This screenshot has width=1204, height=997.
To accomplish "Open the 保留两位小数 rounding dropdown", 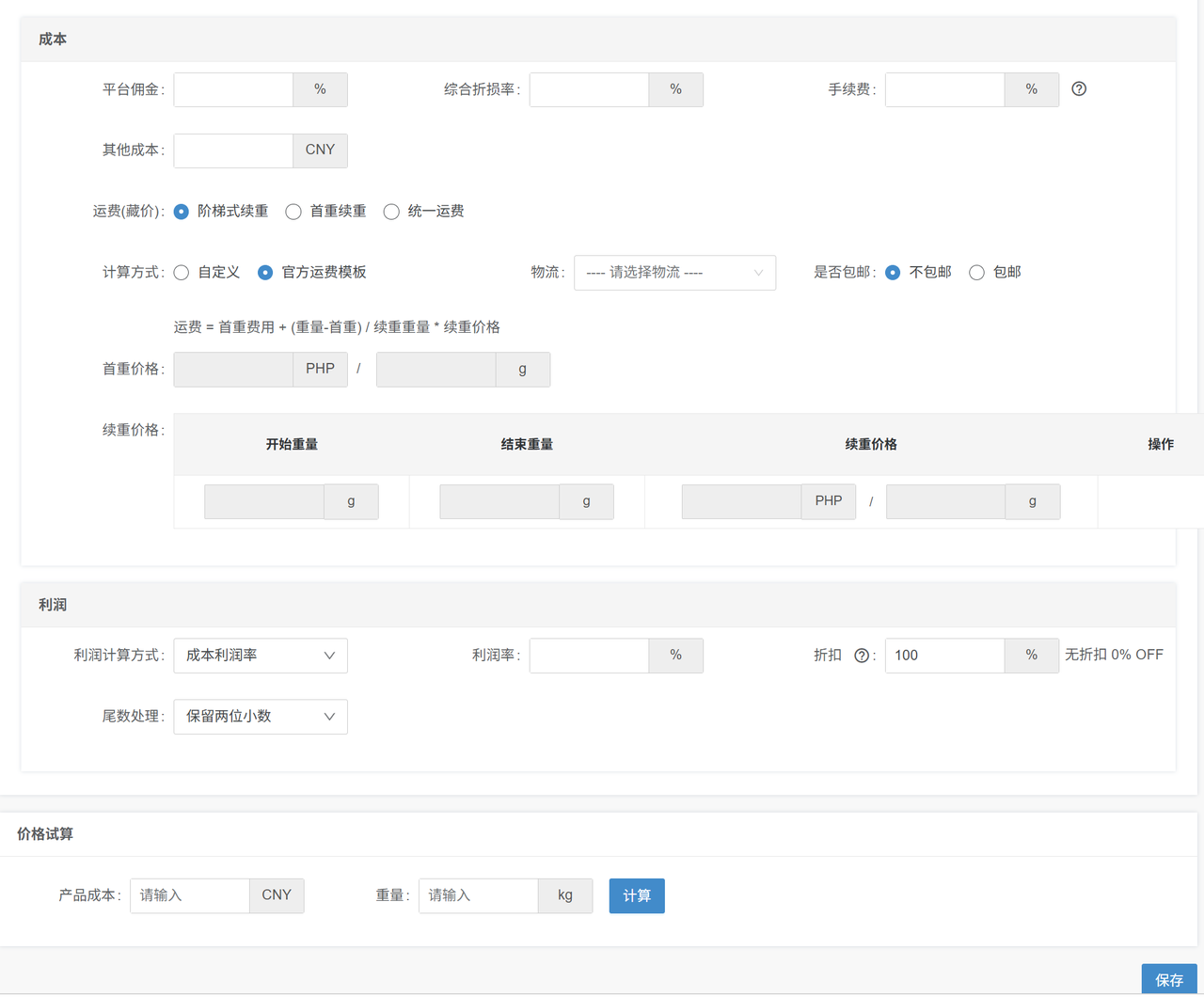I will click(261, 717).
